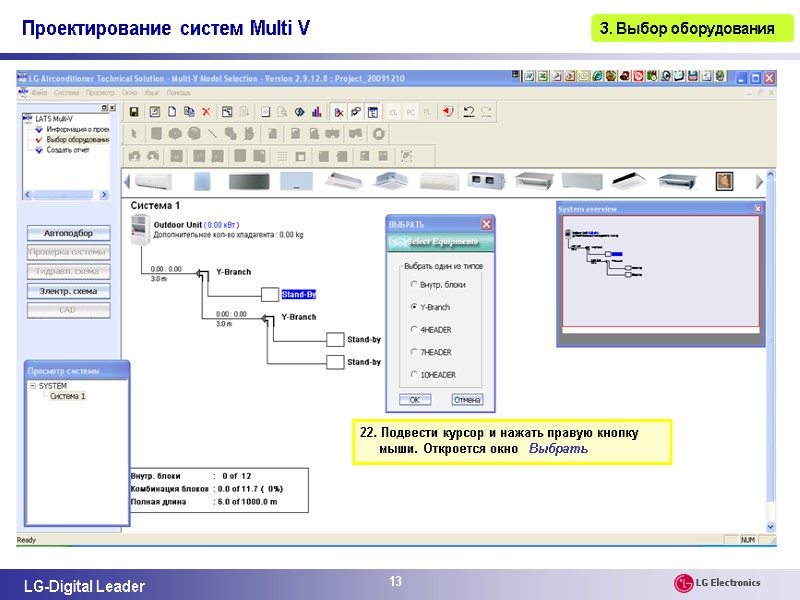This screenshot has width=800, height=600.
Task: Open the Язык menu
Action: [152, 93]
